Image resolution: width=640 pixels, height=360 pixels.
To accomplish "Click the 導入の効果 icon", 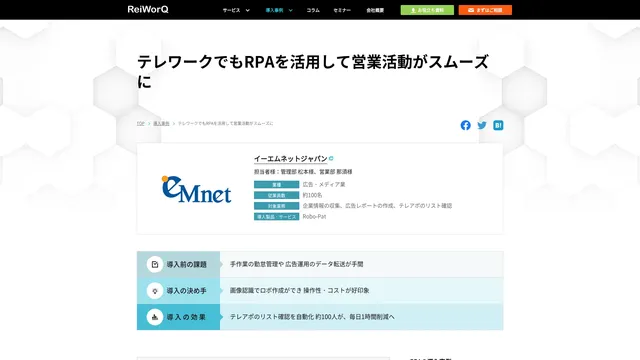I will tap(155, 317).
